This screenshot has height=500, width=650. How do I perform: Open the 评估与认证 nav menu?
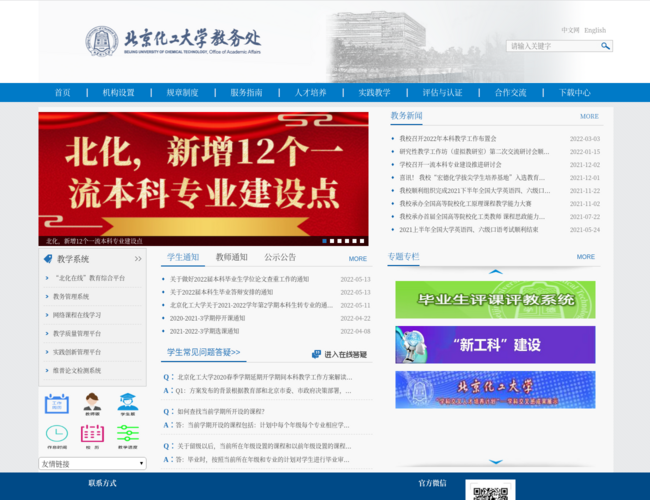coord(442,92)
